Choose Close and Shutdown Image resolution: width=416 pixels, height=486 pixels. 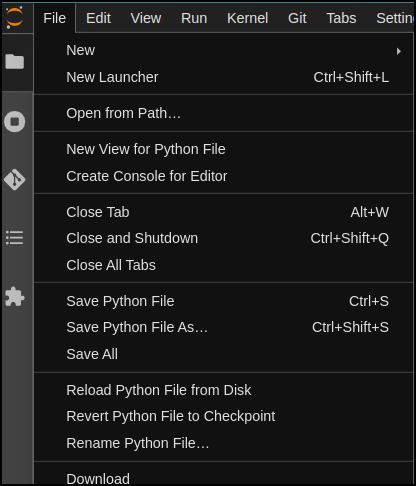tap(223, 238)
